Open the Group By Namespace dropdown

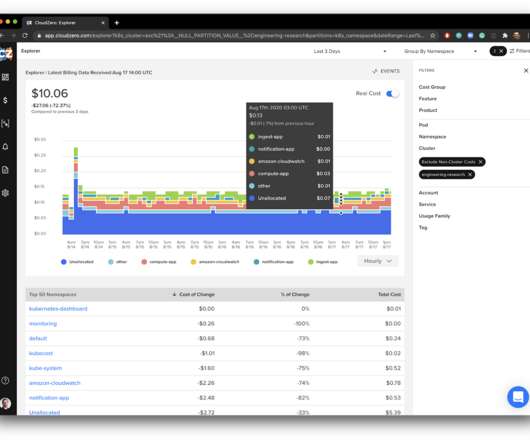pyautogui.click(x=440, y=51)
